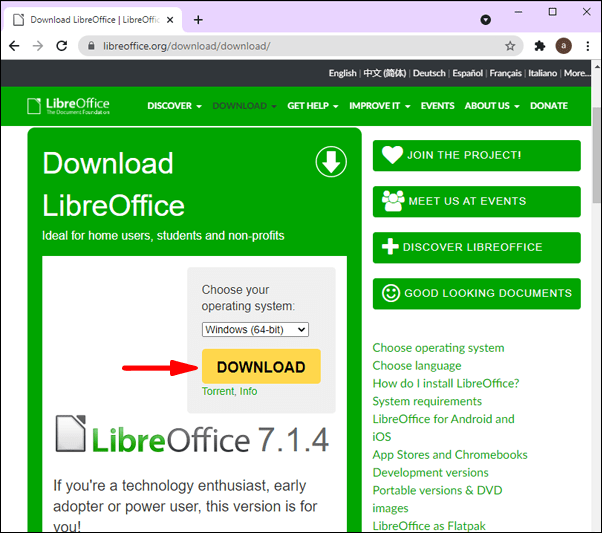Go back using the browser back arrow
Image resolution: width=602 pixels, height=533 pixels.
(14, 46)
